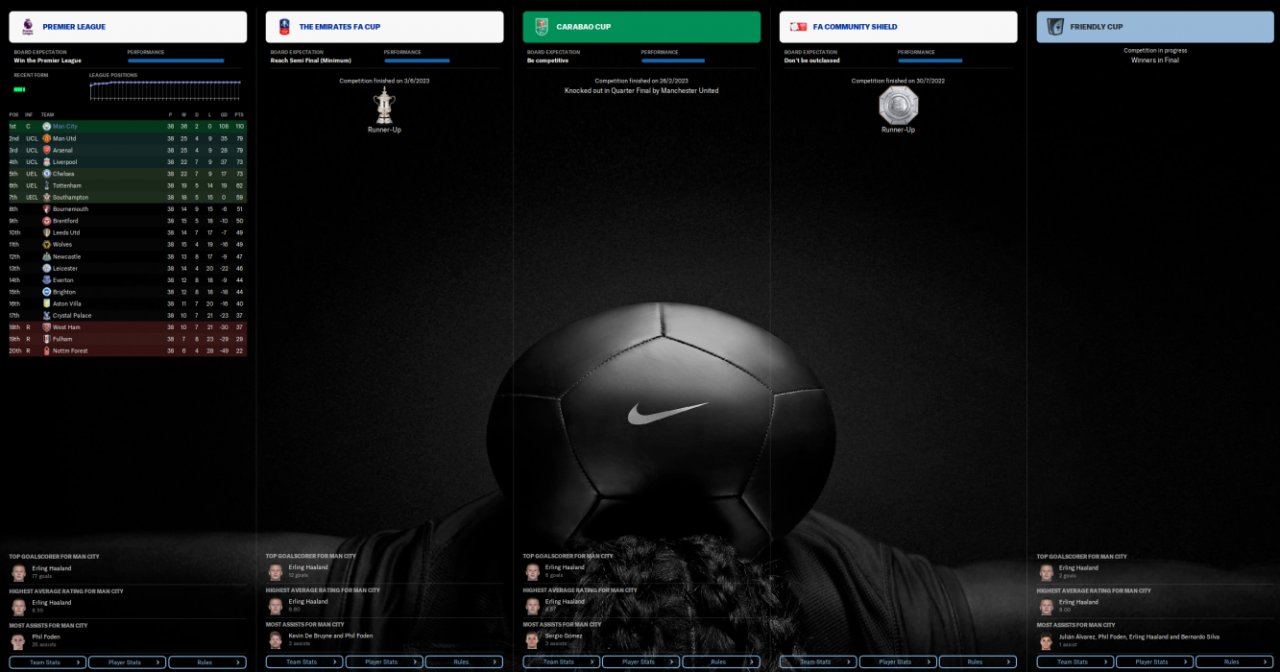1280x672 pixels.
Task: Click the Bournemouth club badge
Action: click(x=47, y=209)
